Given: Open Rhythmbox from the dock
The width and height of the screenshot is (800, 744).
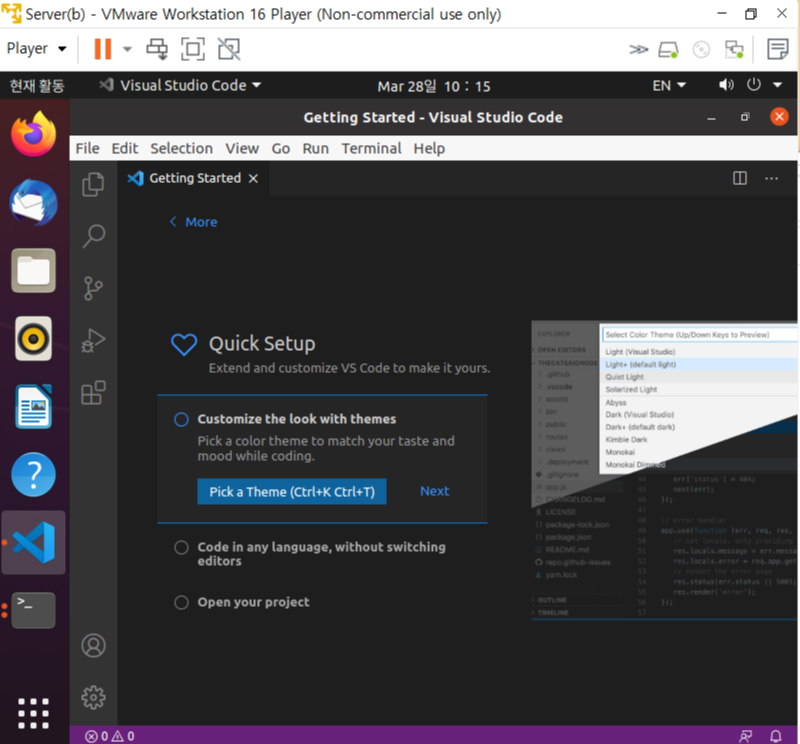Looking at the screenshot, I should (34, 338).
